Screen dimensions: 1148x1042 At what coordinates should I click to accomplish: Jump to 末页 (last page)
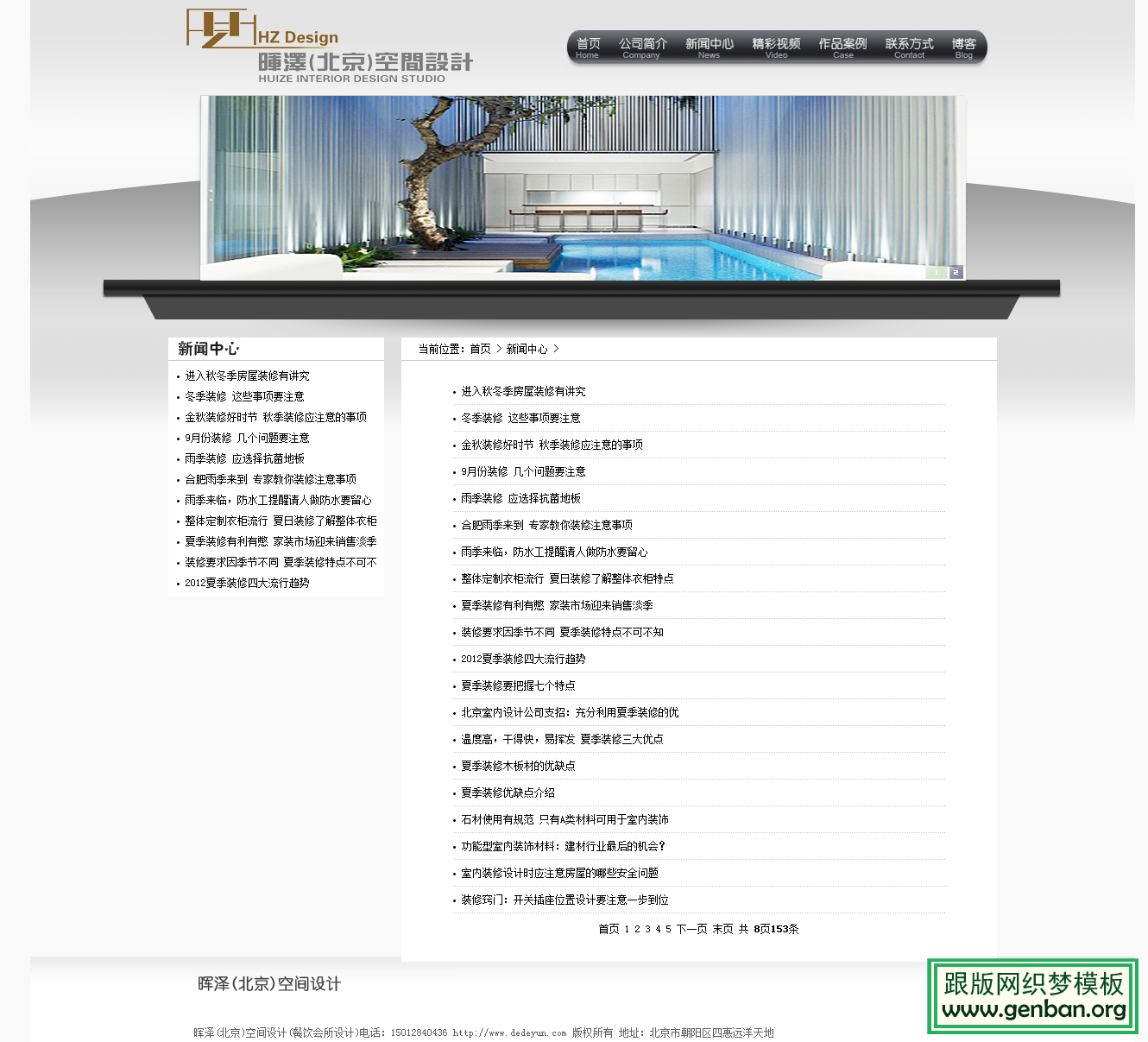pyautogui.click(x=722, y=930)
